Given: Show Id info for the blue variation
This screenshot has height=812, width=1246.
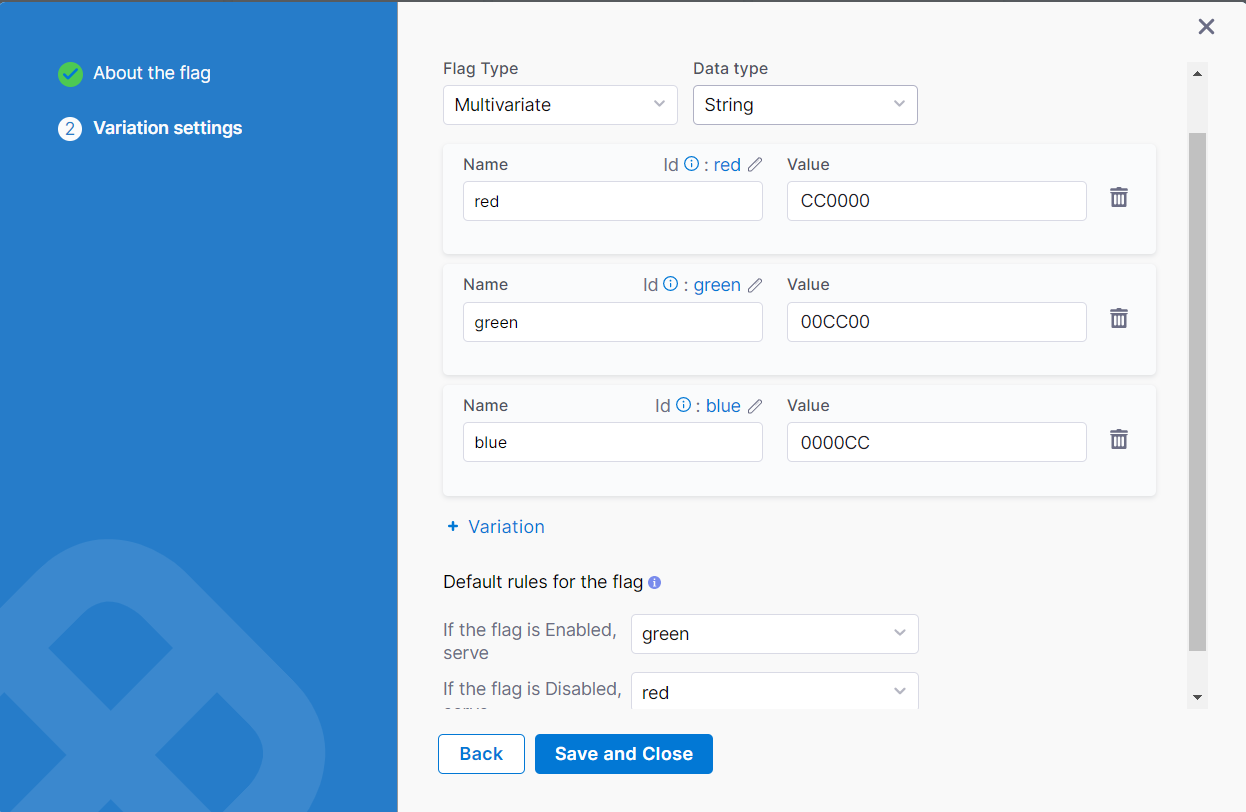Looking at the screenshot, I should (683, 405).
